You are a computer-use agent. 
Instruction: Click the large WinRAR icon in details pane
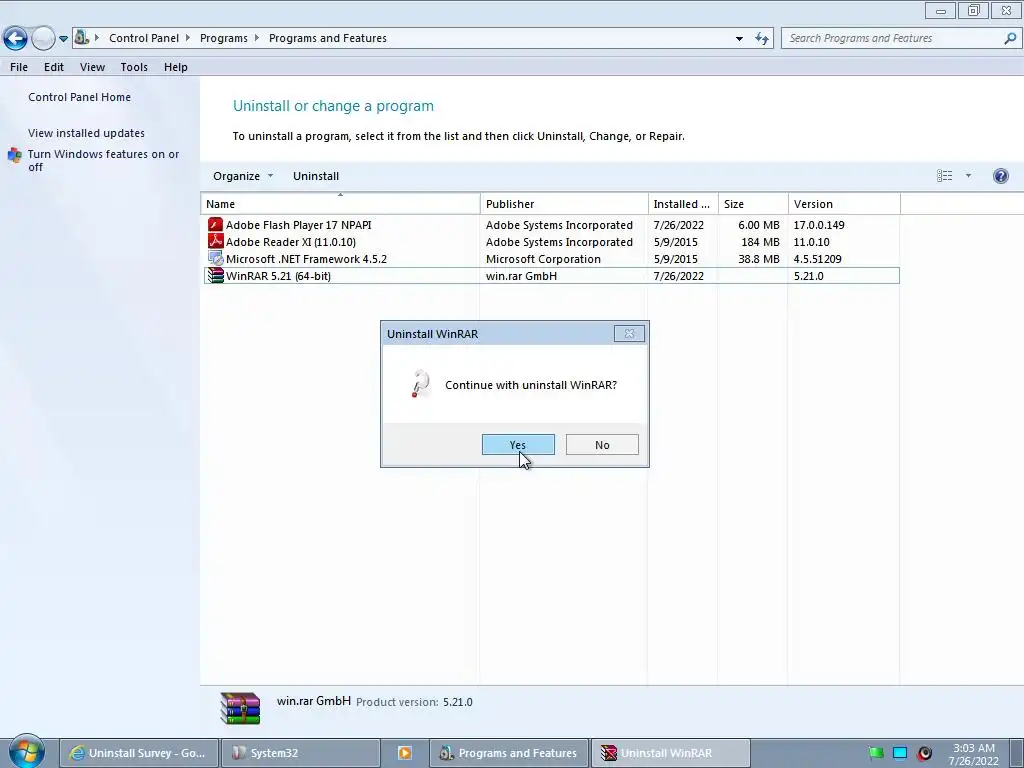[240, 708]
